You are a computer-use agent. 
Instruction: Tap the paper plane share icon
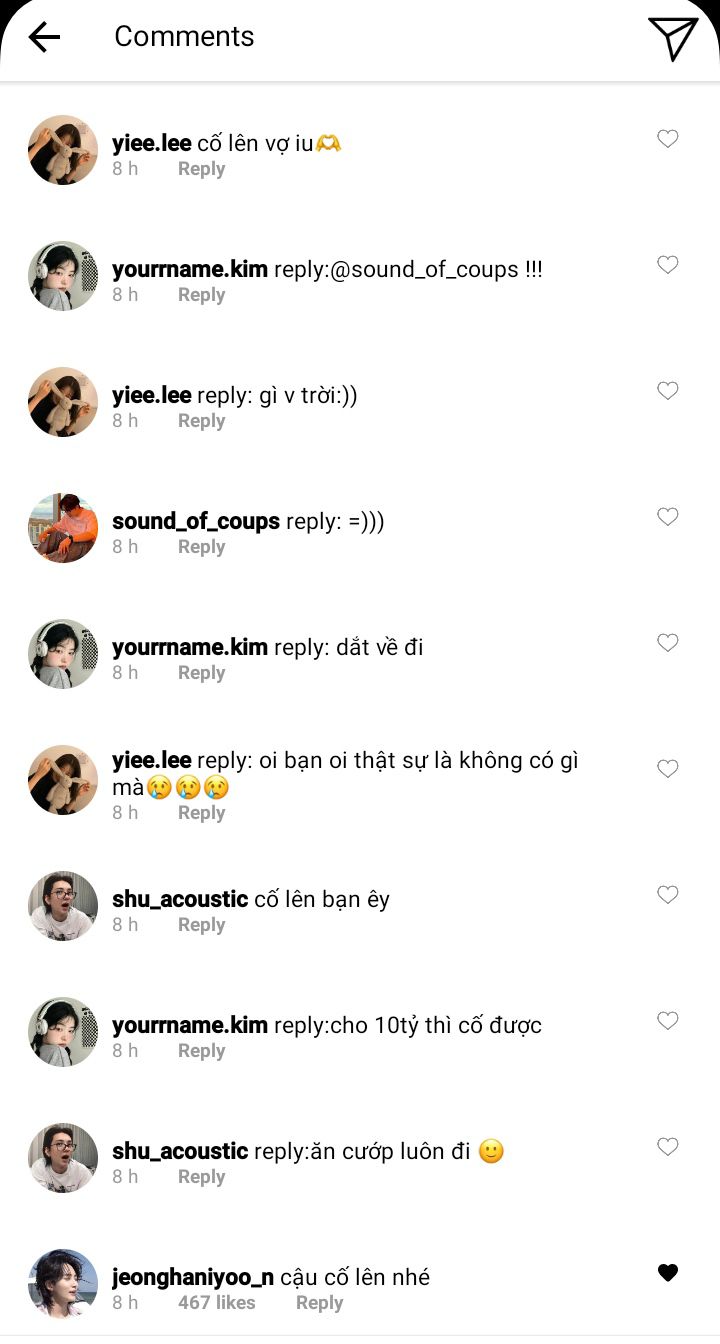673,38
